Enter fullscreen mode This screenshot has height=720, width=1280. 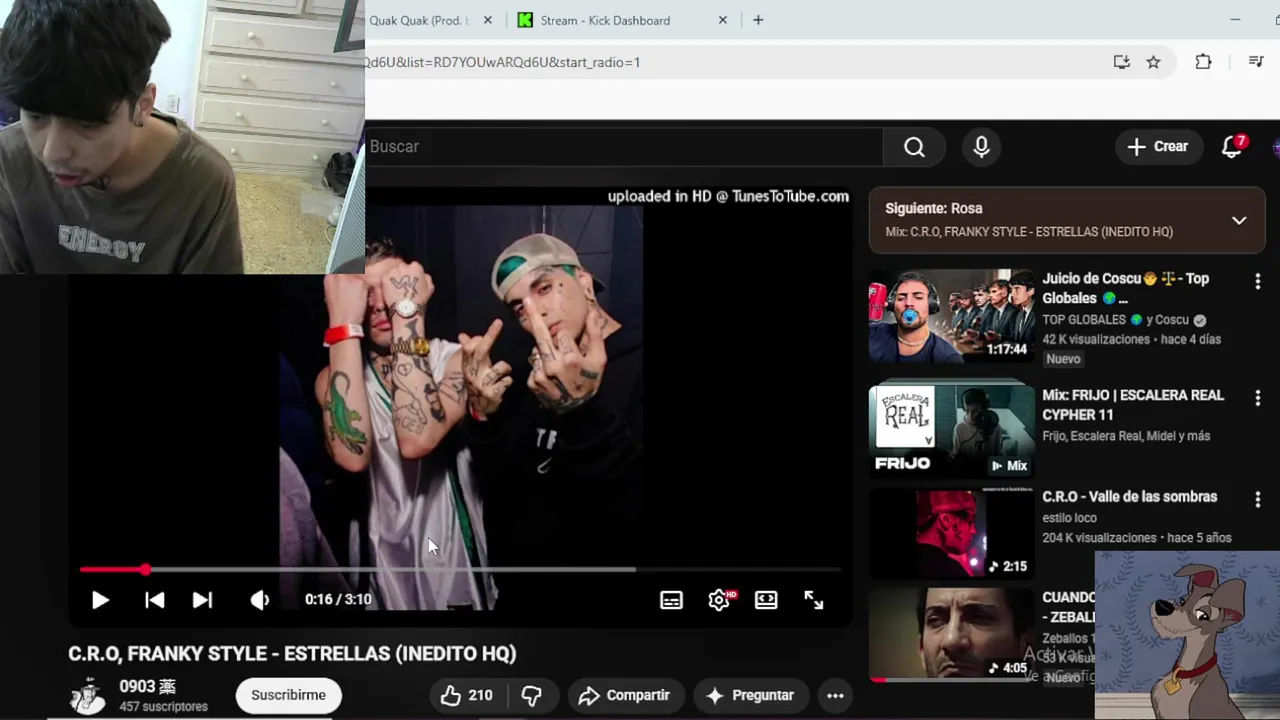click(814, 600)
